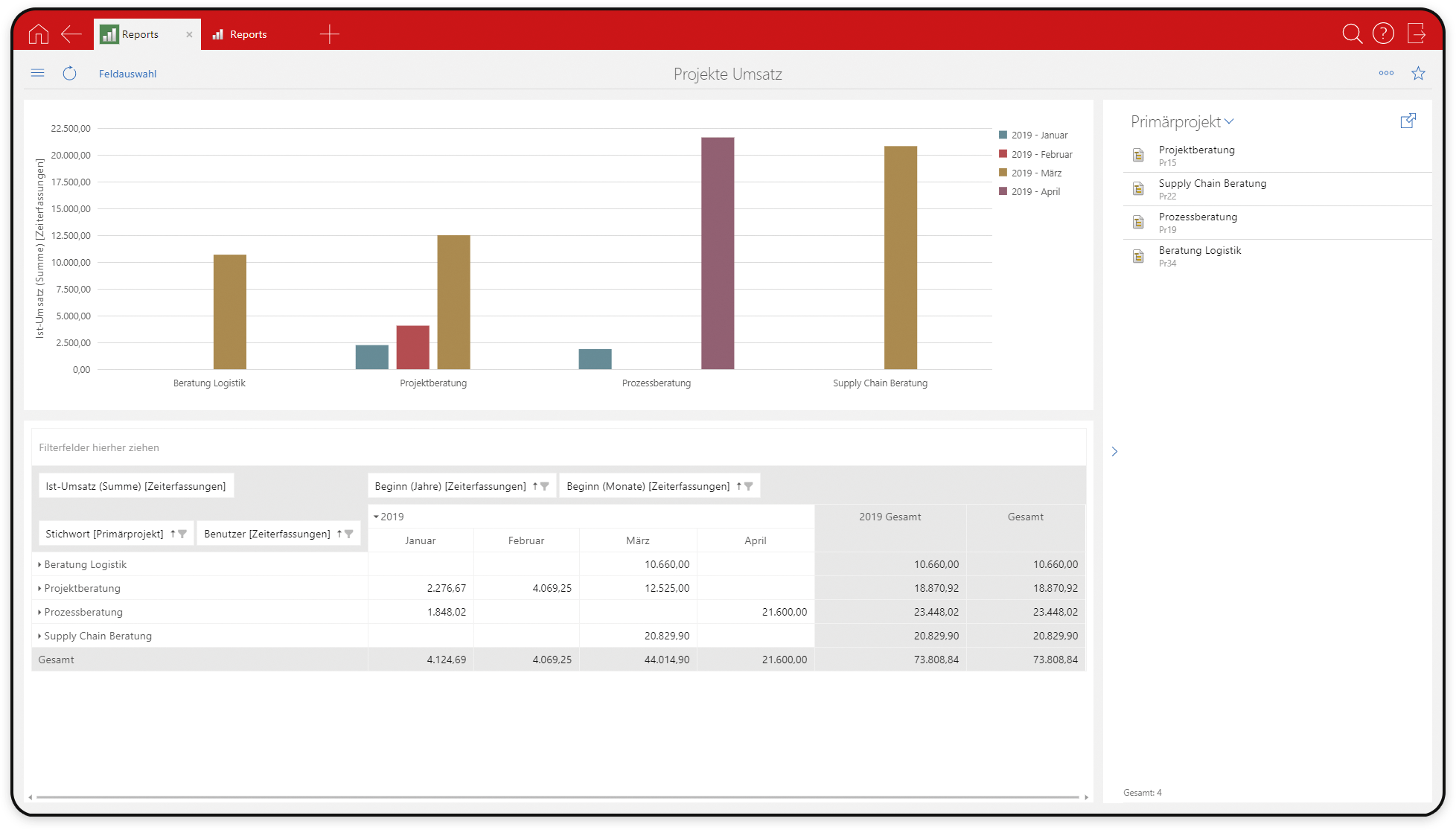1456x830 pixels.
Task: Click the filter icon on Beginn (Jahre) field
Action: pyautogui.click(x=545, y=486)
